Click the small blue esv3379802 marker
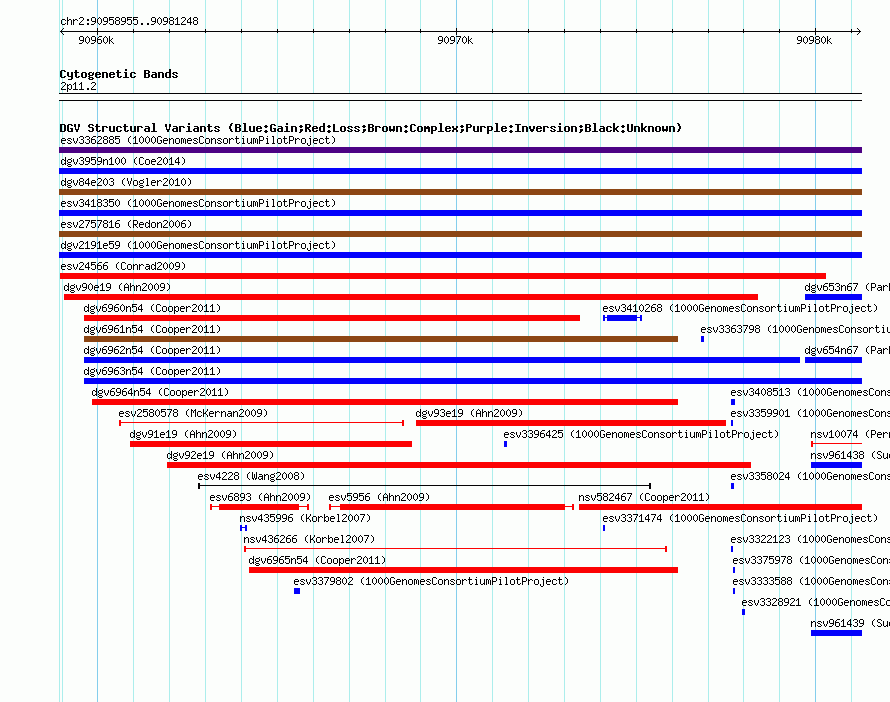The height and width of the screenshot is (702, 890). point(297,591)
